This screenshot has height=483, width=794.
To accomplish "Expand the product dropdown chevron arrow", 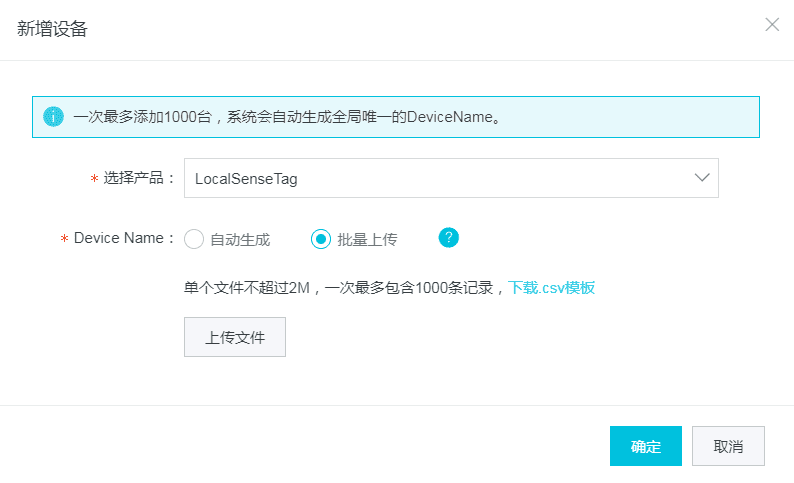I will click(x=702, y=178).
